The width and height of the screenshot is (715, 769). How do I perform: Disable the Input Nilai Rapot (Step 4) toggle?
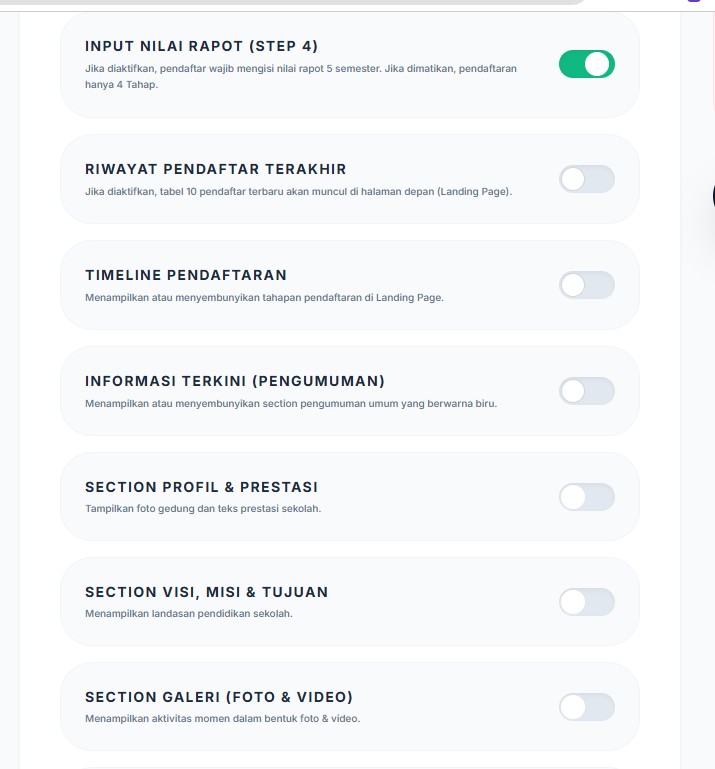[586, 65]
